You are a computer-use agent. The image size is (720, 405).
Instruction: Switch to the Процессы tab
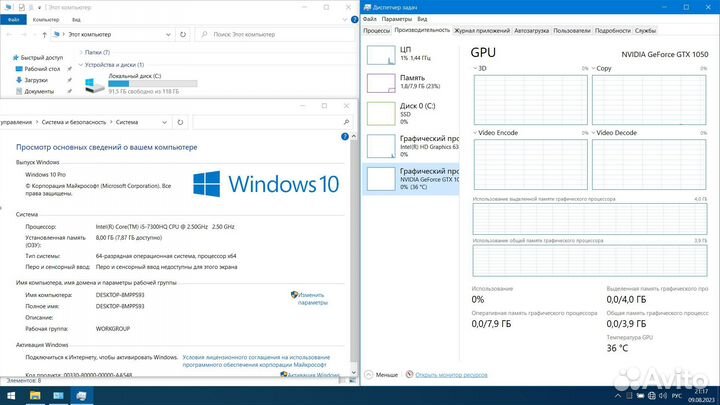coord(377,31)
